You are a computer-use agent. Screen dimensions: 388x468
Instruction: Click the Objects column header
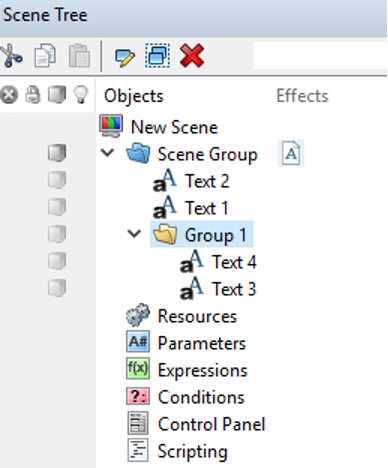134,96
